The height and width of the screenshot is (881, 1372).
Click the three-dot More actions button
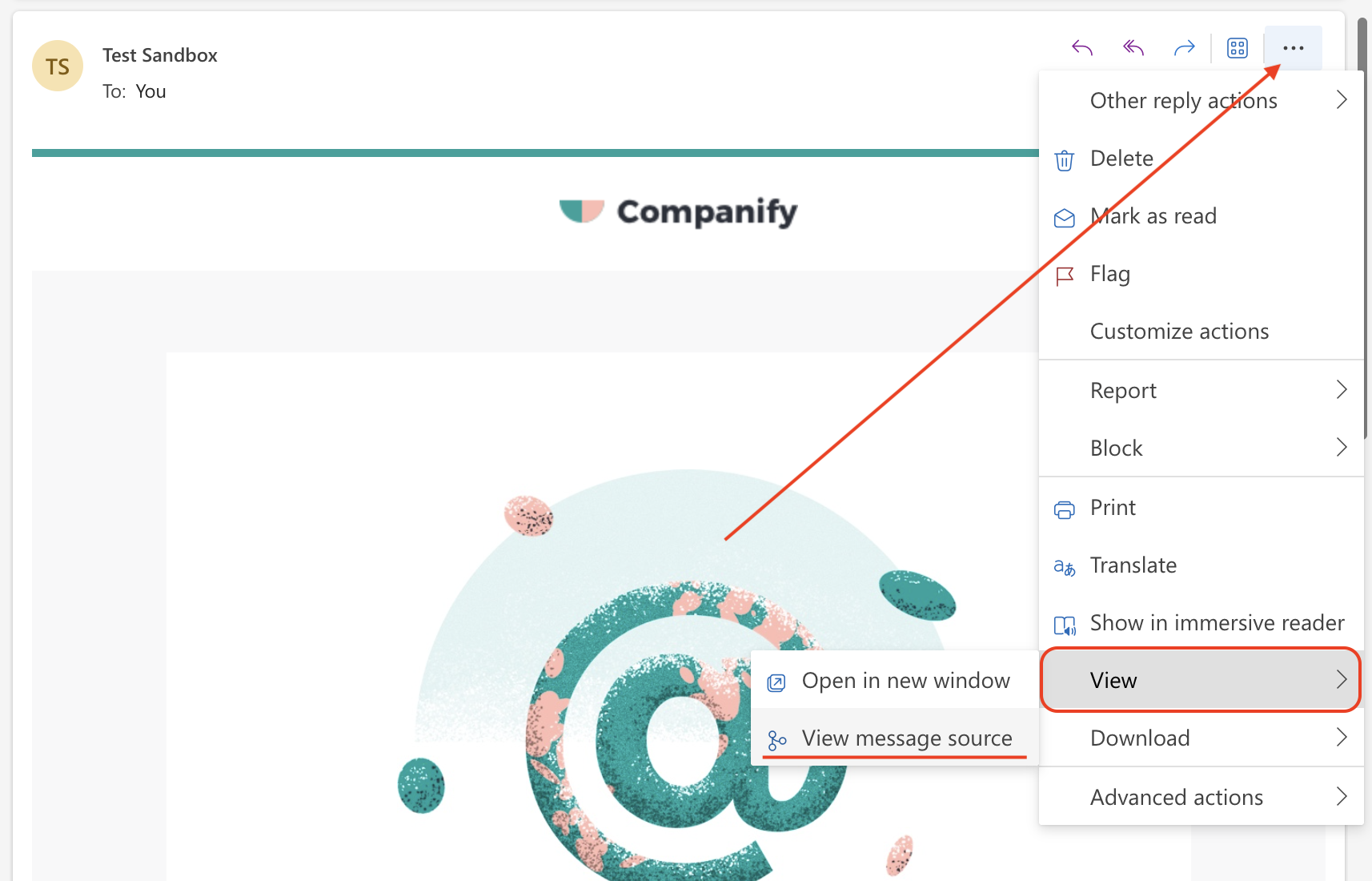tap(1294, 48)
